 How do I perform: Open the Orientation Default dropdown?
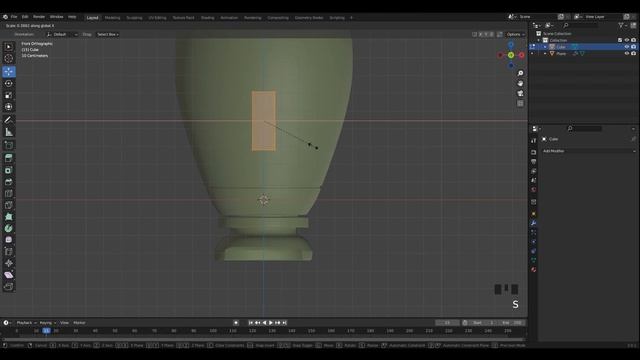coord(62,34)
